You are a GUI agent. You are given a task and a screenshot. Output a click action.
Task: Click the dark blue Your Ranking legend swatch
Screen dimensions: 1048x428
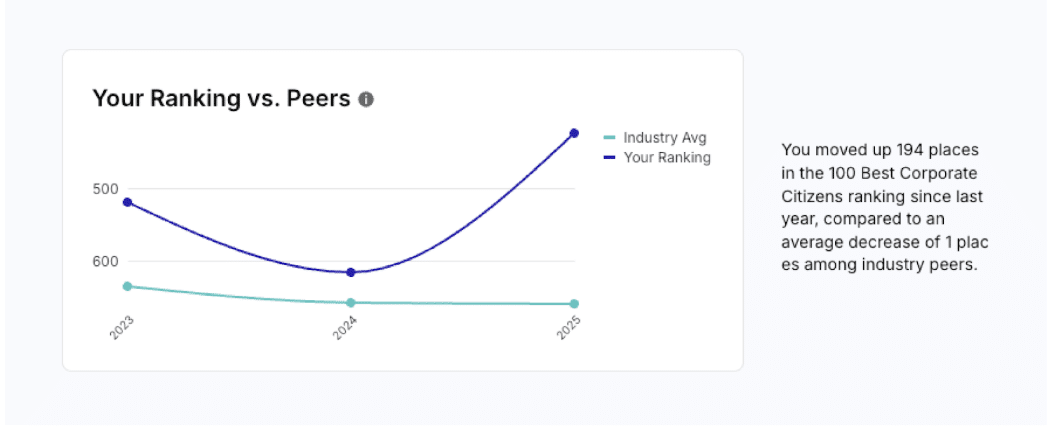[610, 157]
